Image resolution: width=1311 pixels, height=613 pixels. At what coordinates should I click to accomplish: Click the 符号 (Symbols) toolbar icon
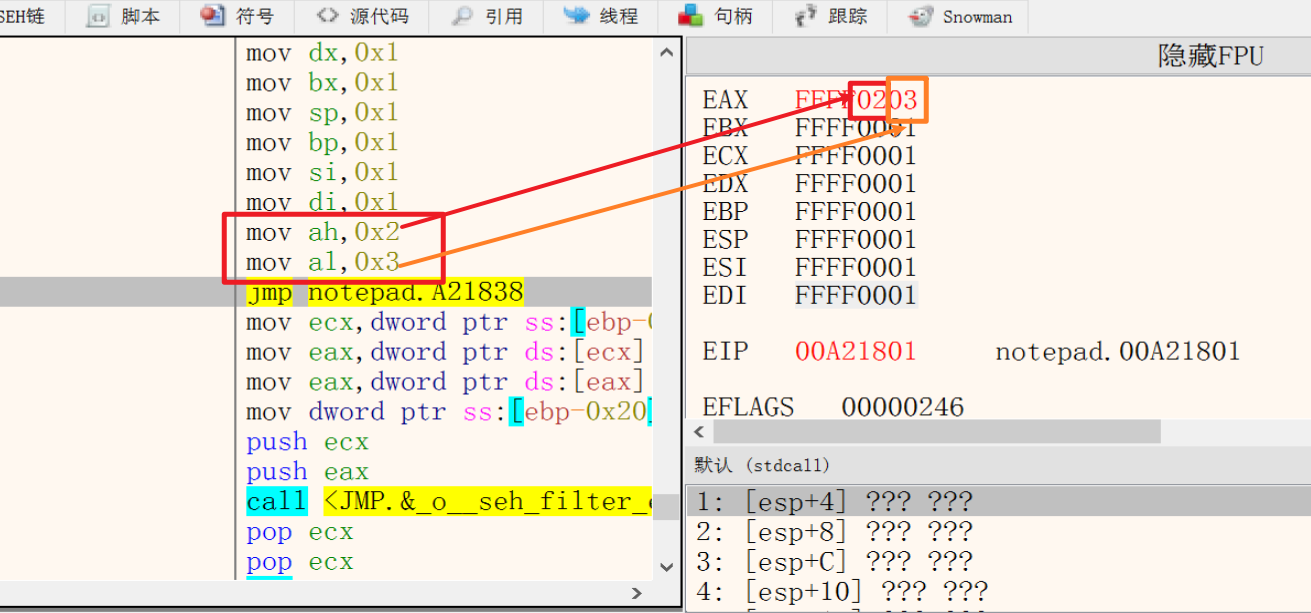click(x=236, y=16)
